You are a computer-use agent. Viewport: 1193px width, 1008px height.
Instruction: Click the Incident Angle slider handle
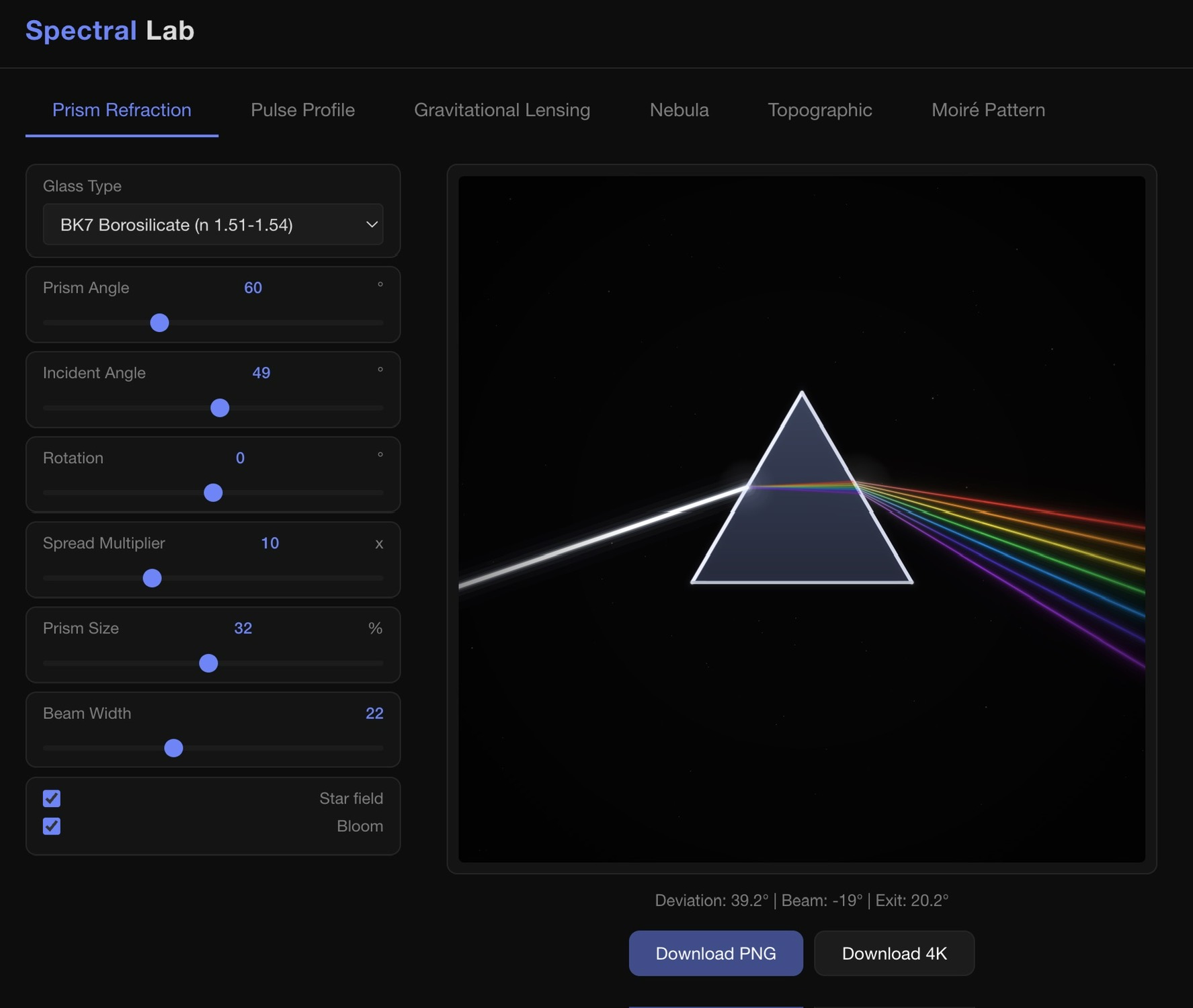(x=220, y=408)
